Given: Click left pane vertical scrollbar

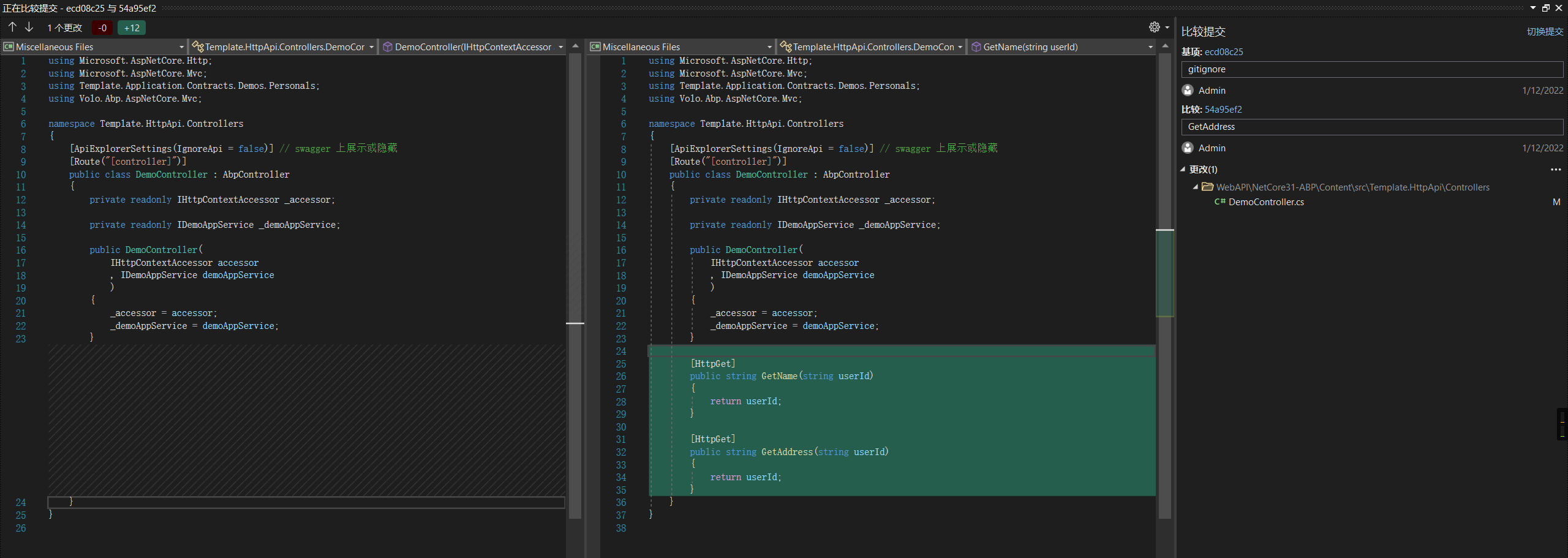Looking at the screenshot, I should click(x=575, y=287).
